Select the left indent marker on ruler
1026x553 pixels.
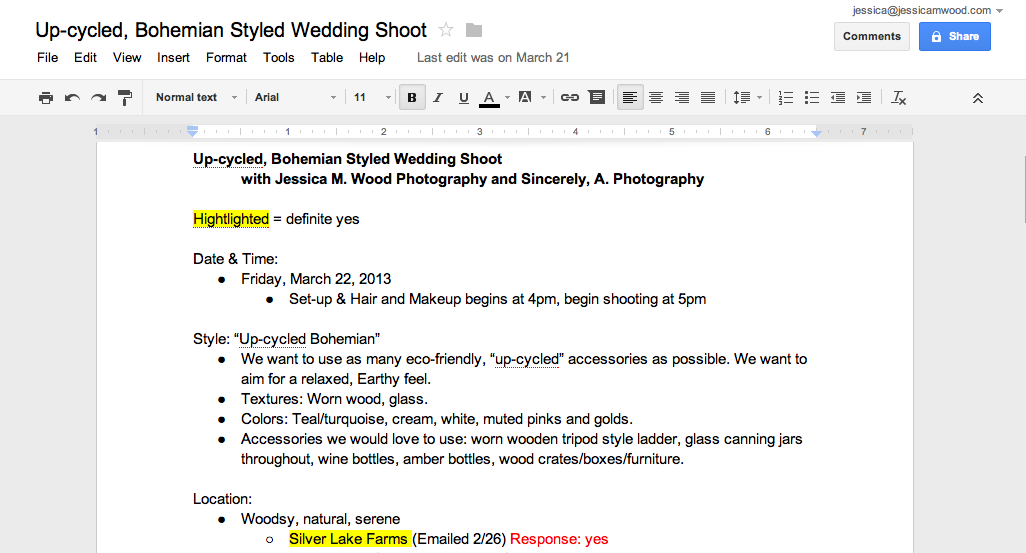[192, 131]
